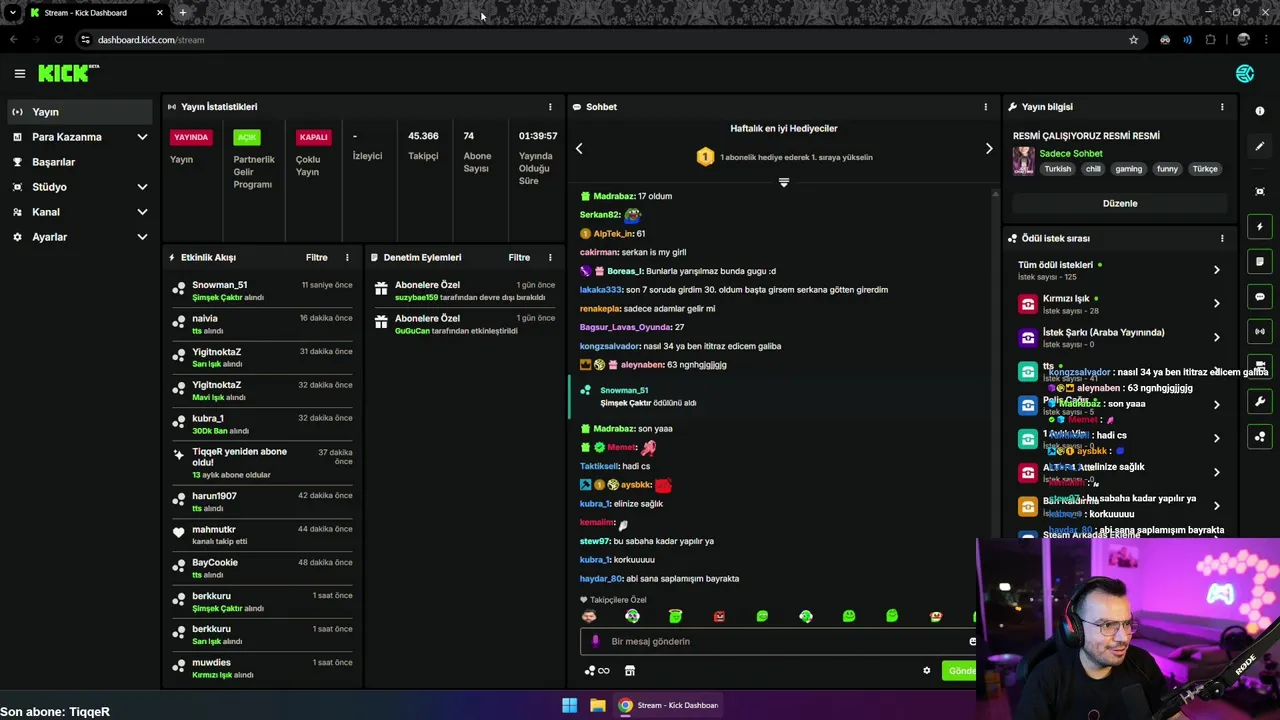
Task: Select the bearded face emote
Action: click(x=589, y=616)
